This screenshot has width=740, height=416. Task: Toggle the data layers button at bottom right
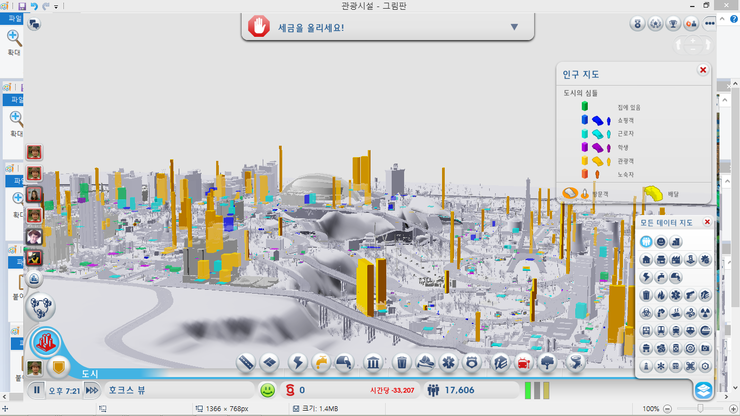[703, 390]
